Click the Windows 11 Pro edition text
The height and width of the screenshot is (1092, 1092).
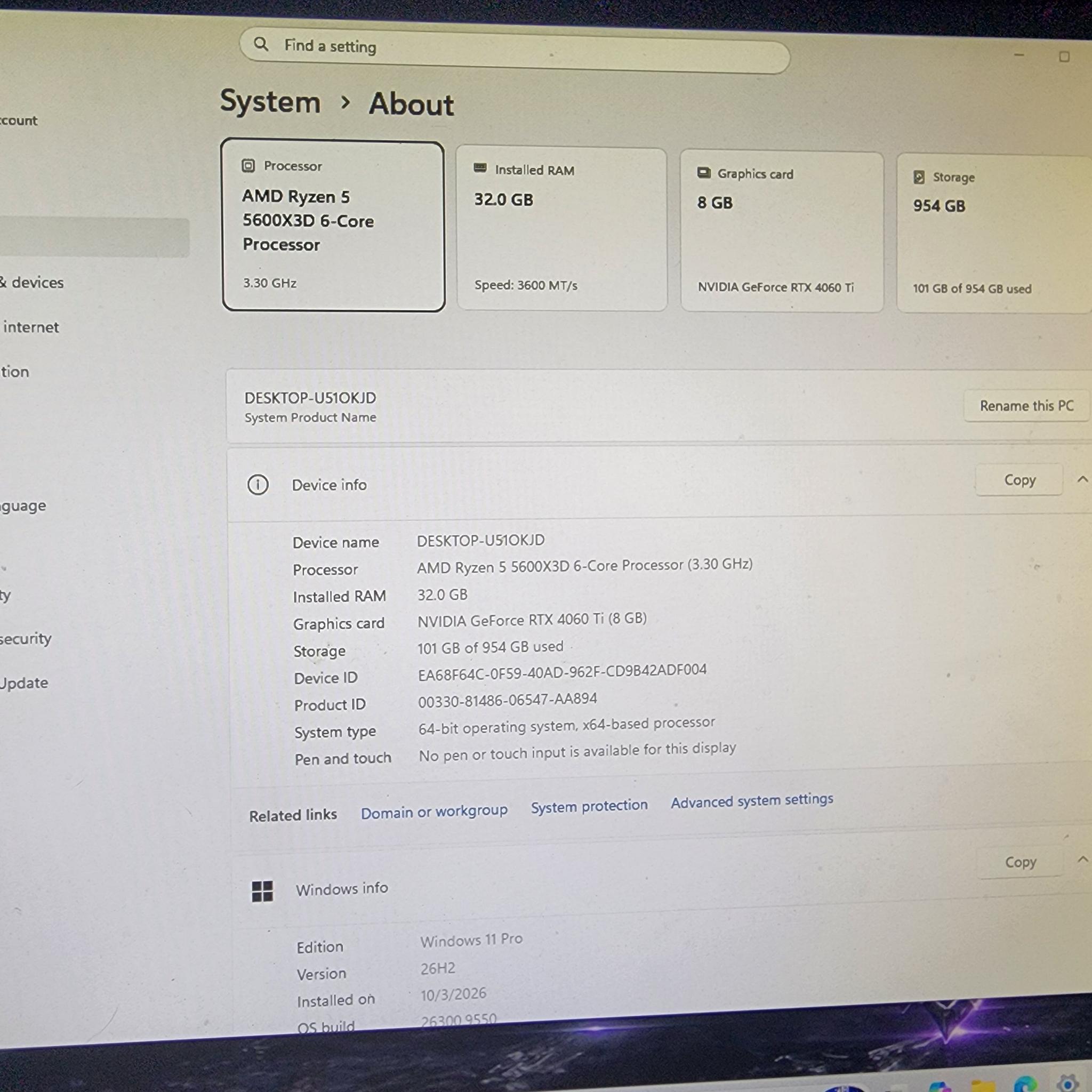tap(471, 940)
